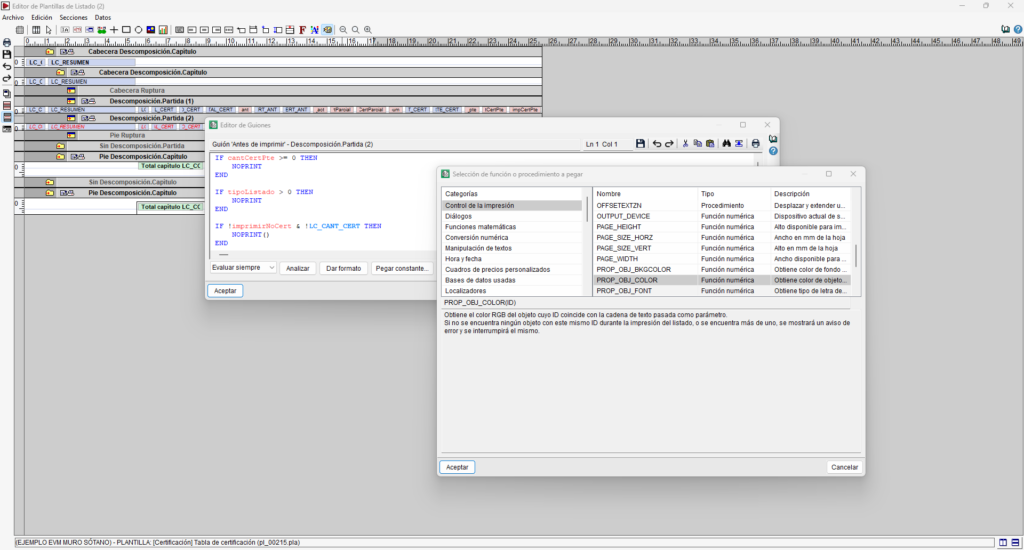Open the Secciones menu

point(73,18)
